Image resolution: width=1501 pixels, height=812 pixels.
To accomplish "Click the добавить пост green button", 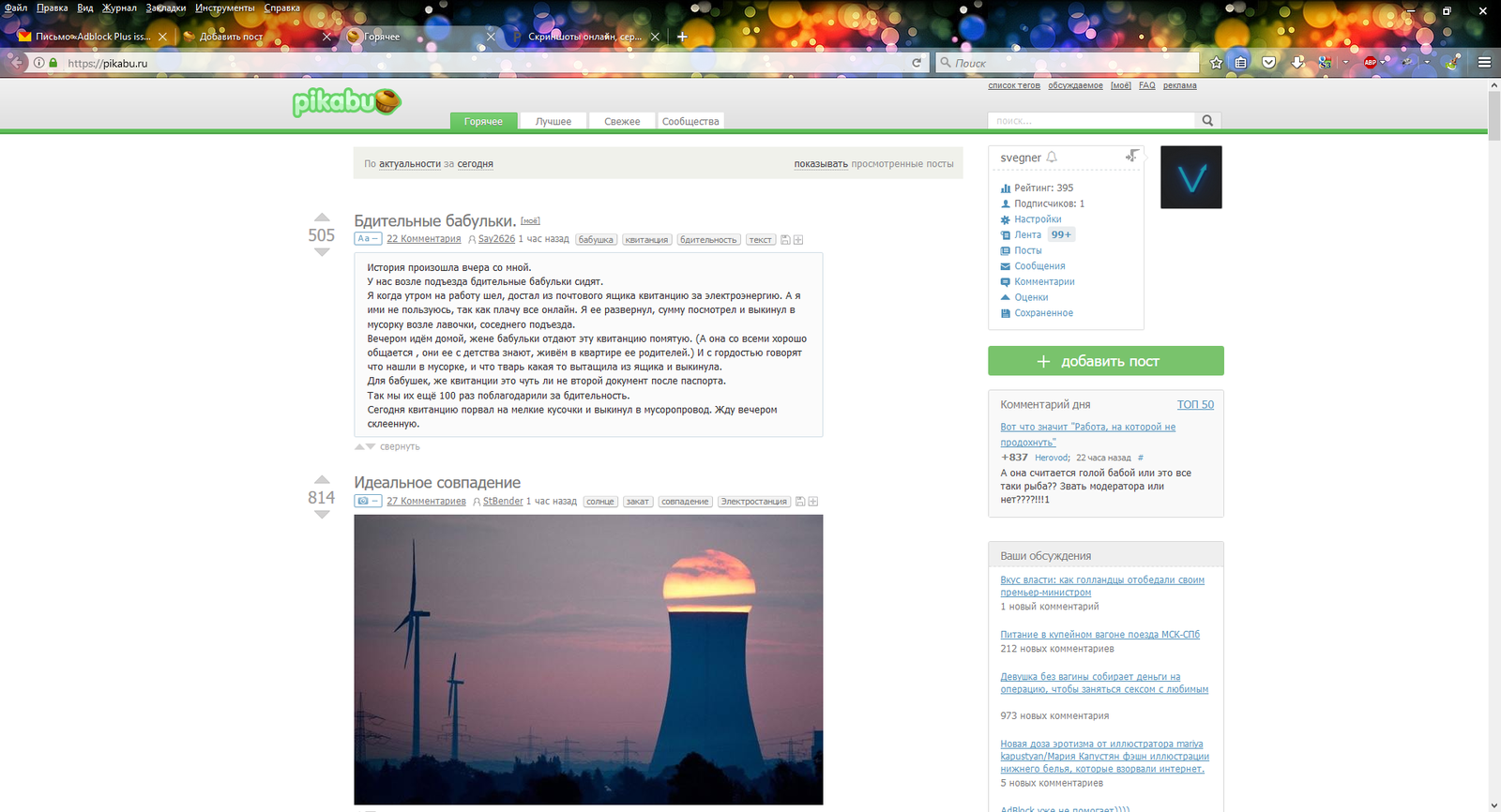I will [1106, 361].
